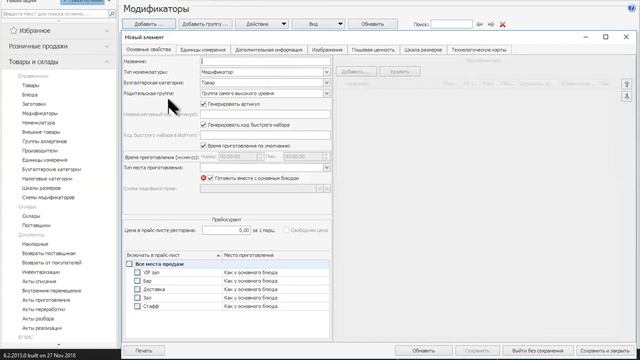
Task: Click the red error icon near Готовить вместе
Action: 203,178
